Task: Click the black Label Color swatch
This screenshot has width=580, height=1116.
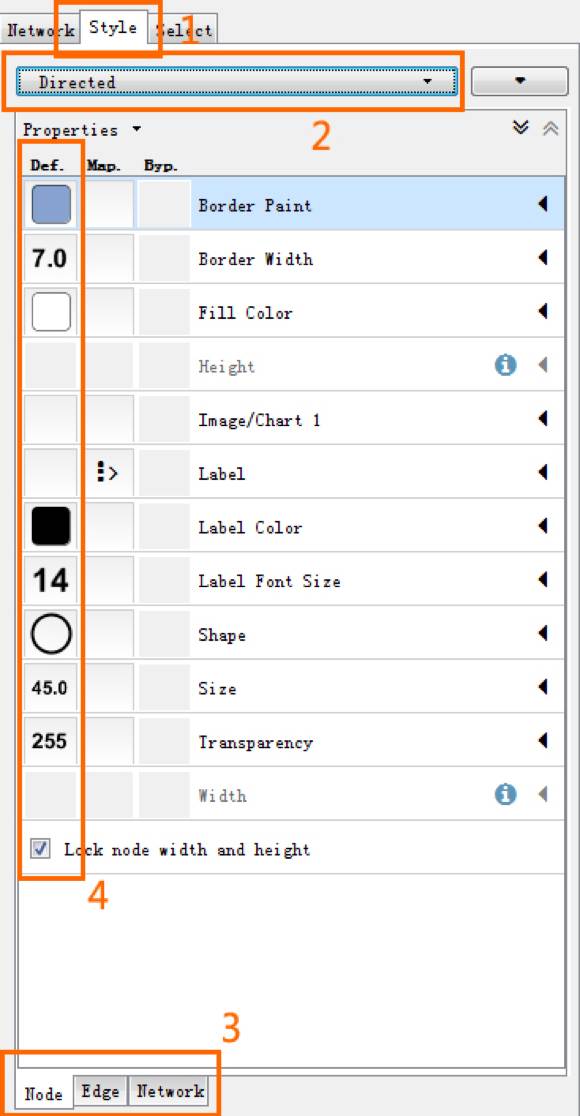Action: (x=51, y=527)
